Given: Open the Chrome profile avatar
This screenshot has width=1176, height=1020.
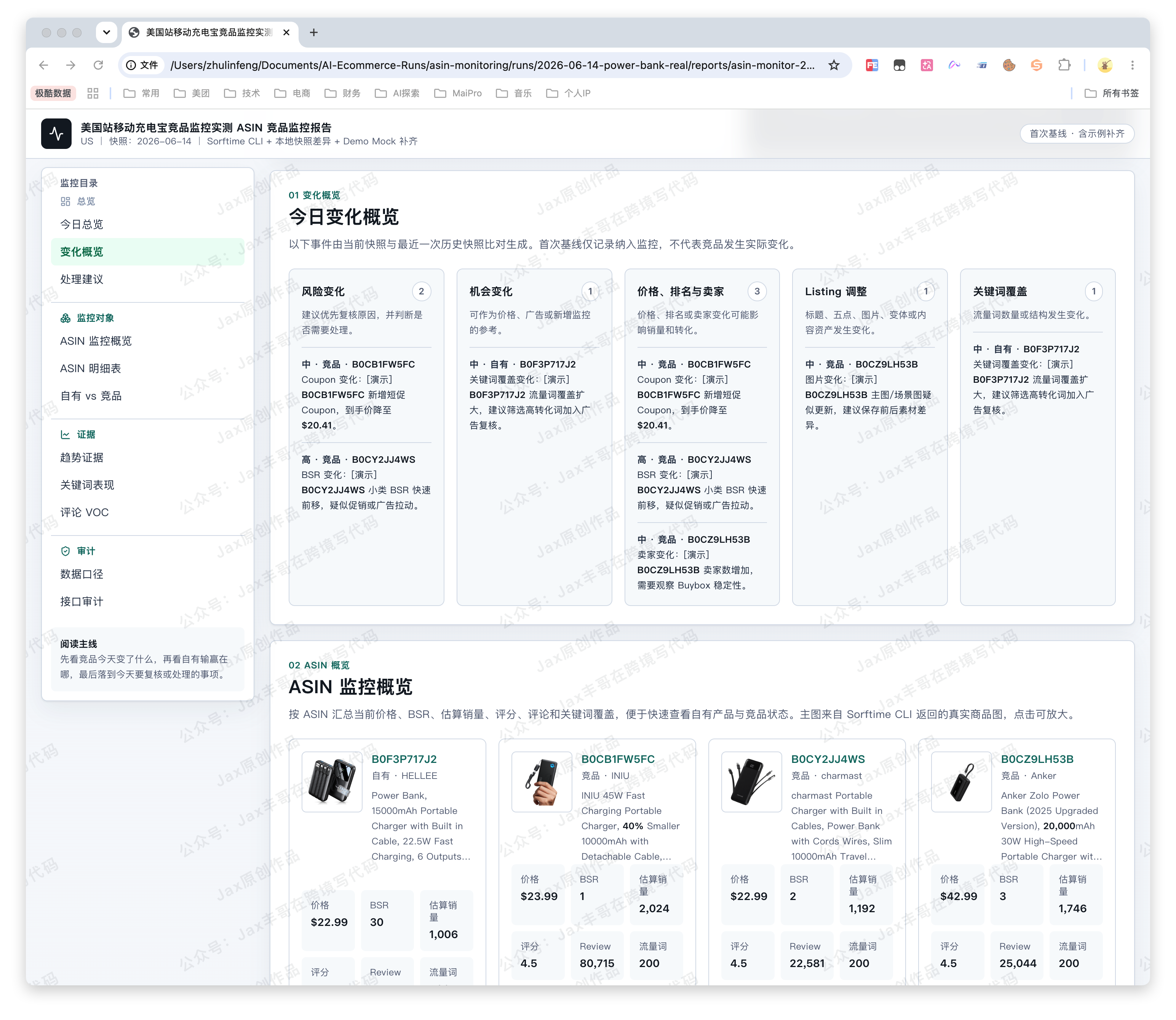Looking at the screenshot, I should (1105, 66).
